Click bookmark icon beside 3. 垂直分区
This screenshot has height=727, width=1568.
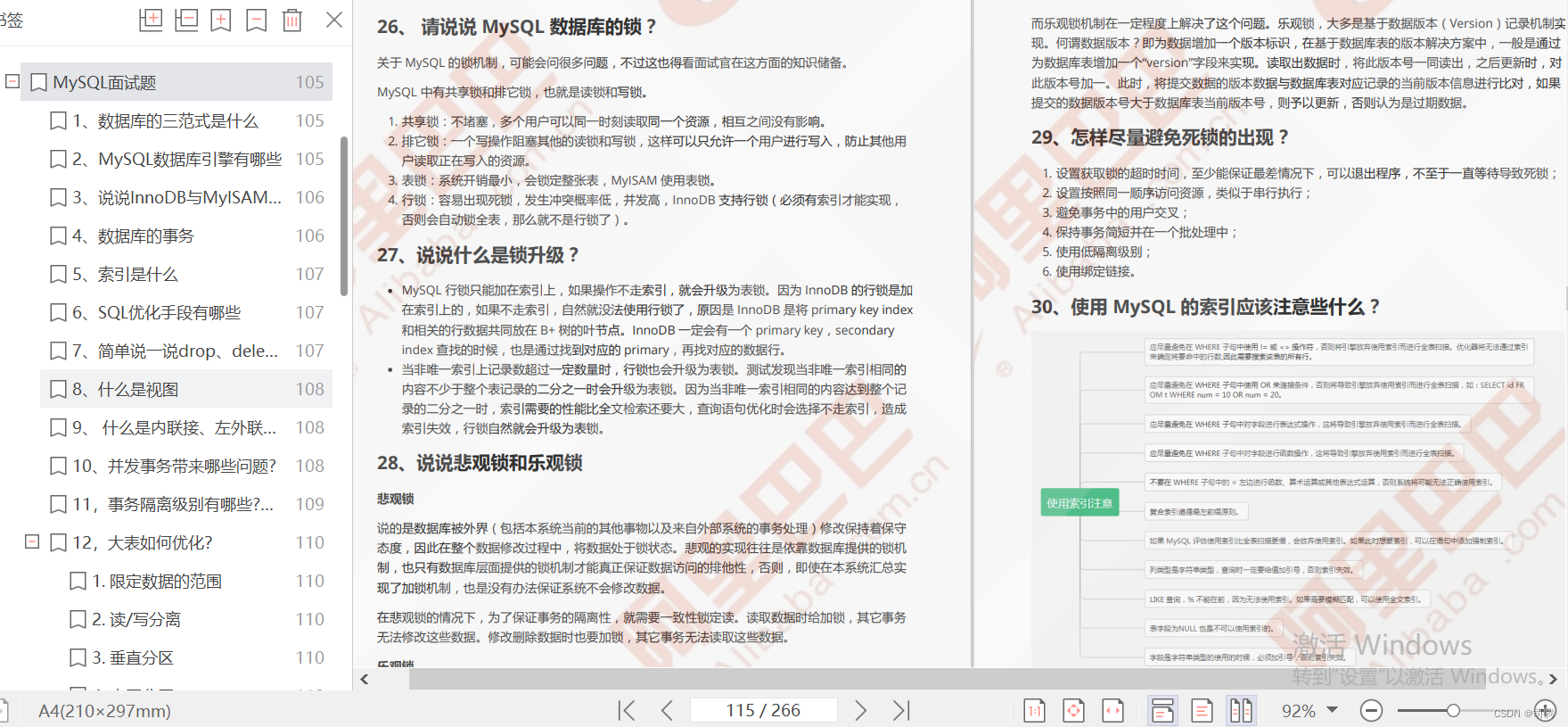click(78, 658)
